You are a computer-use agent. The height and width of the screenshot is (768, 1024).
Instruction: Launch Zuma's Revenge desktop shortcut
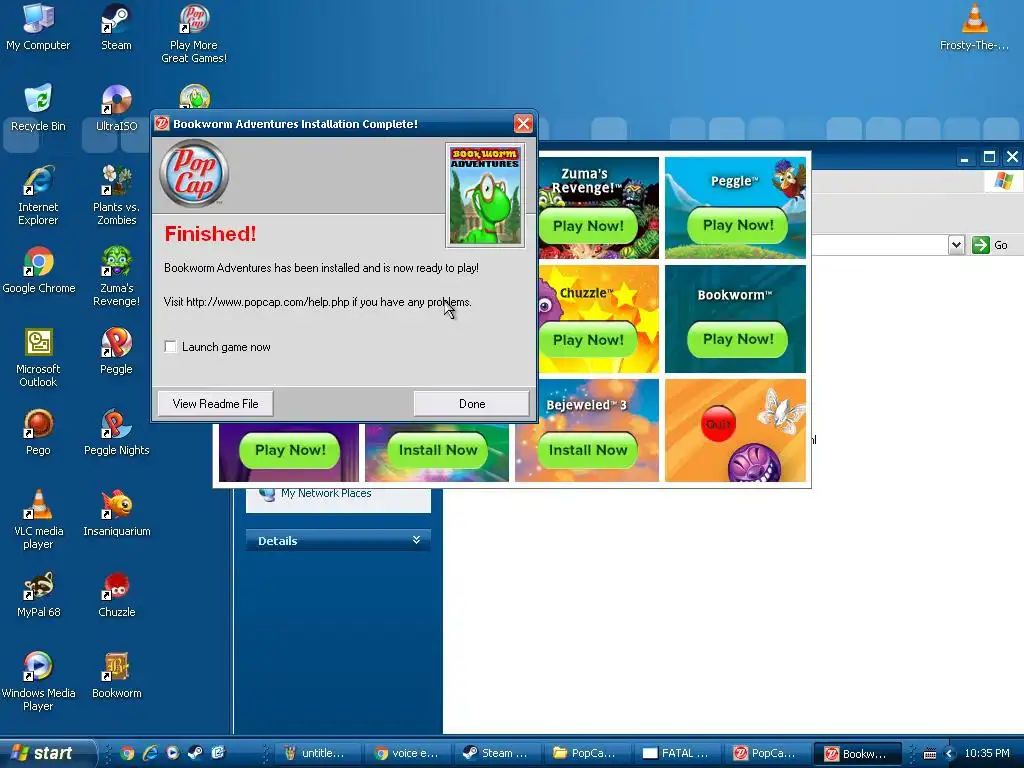point(116,276)
